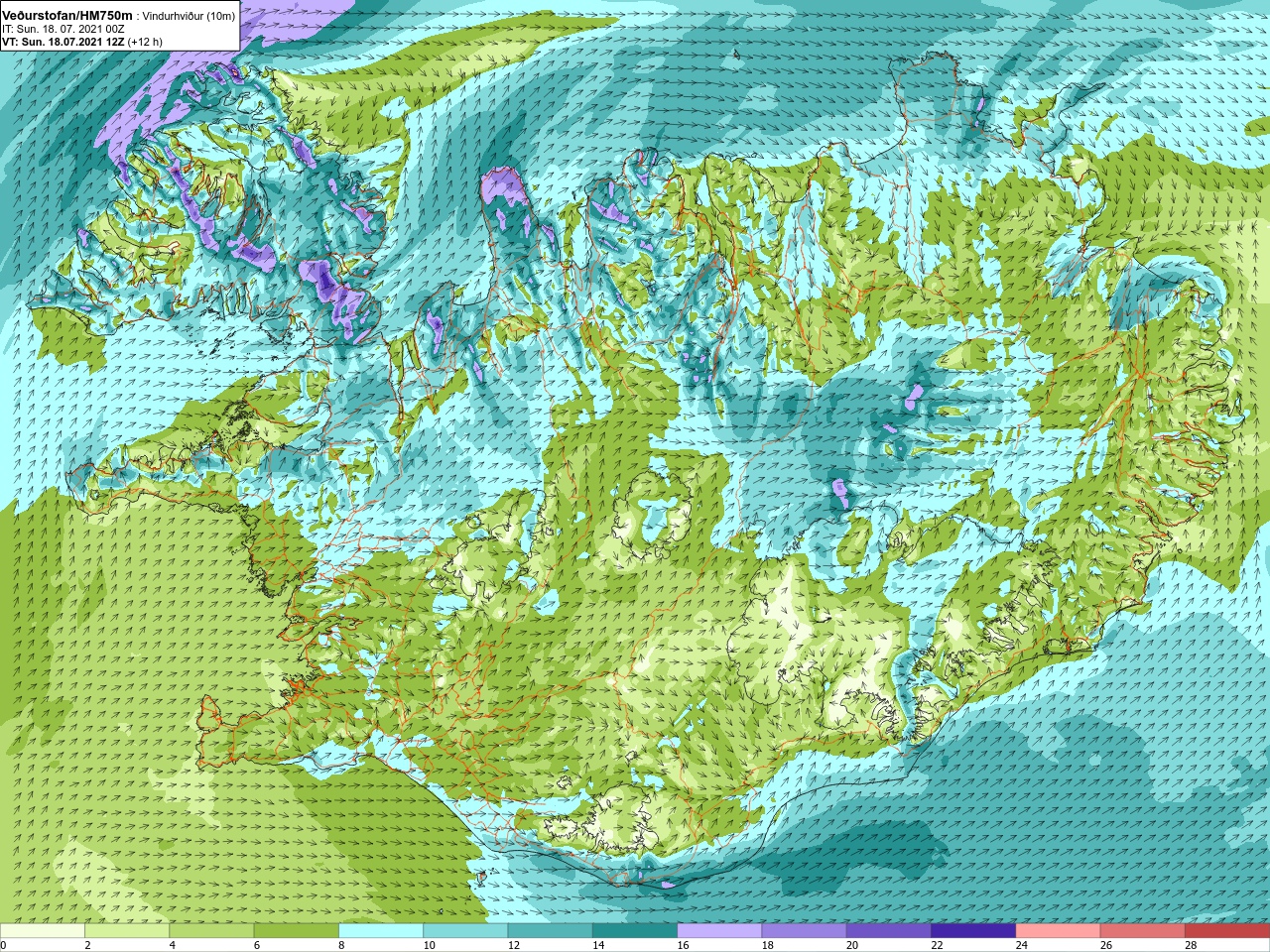Viewport: 1270px width, 952px height.
Task: Click the legend scale number 26
Action: click(x=1106, y=945)
